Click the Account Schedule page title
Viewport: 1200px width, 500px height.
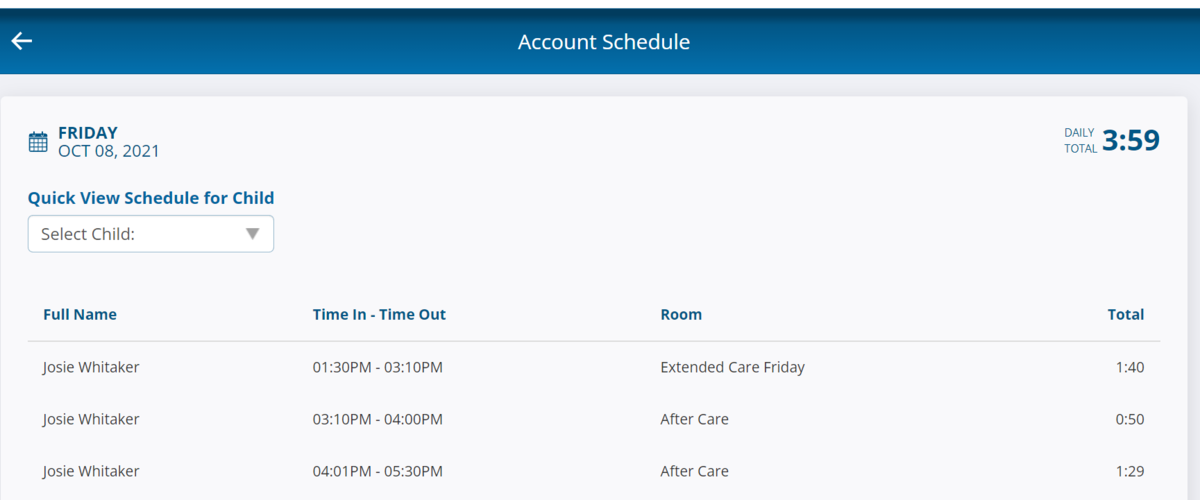tap(603, 42)
